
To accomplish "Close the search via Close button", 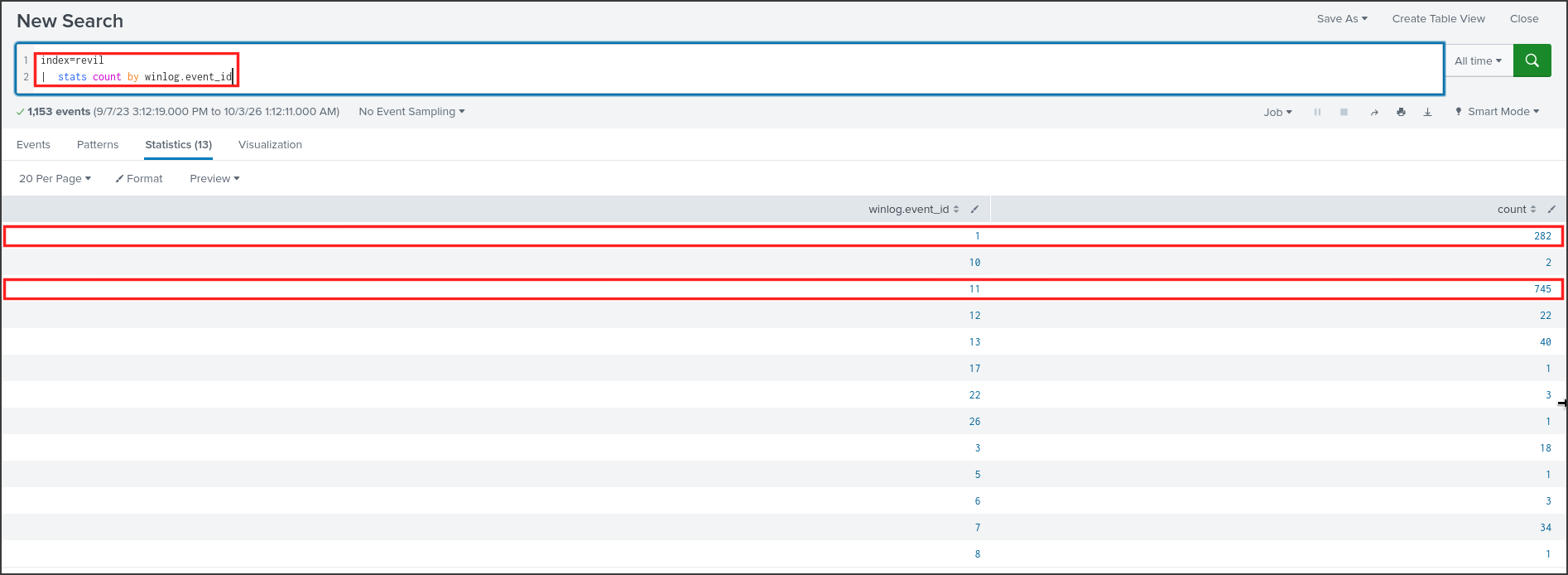I will tap(1524, 19).
